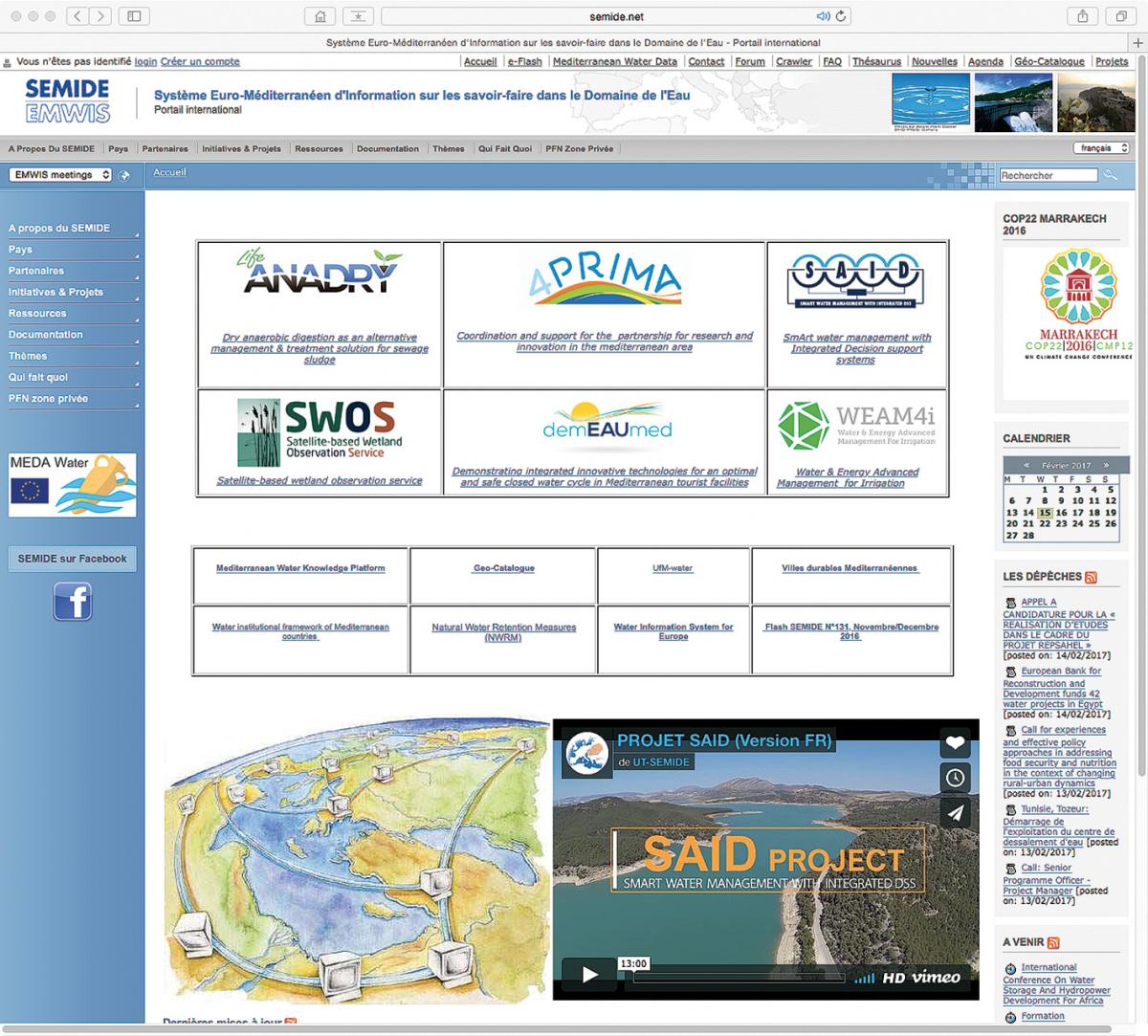
Task: Show Safari top sites bookmark icon
Action: [358, 16]
